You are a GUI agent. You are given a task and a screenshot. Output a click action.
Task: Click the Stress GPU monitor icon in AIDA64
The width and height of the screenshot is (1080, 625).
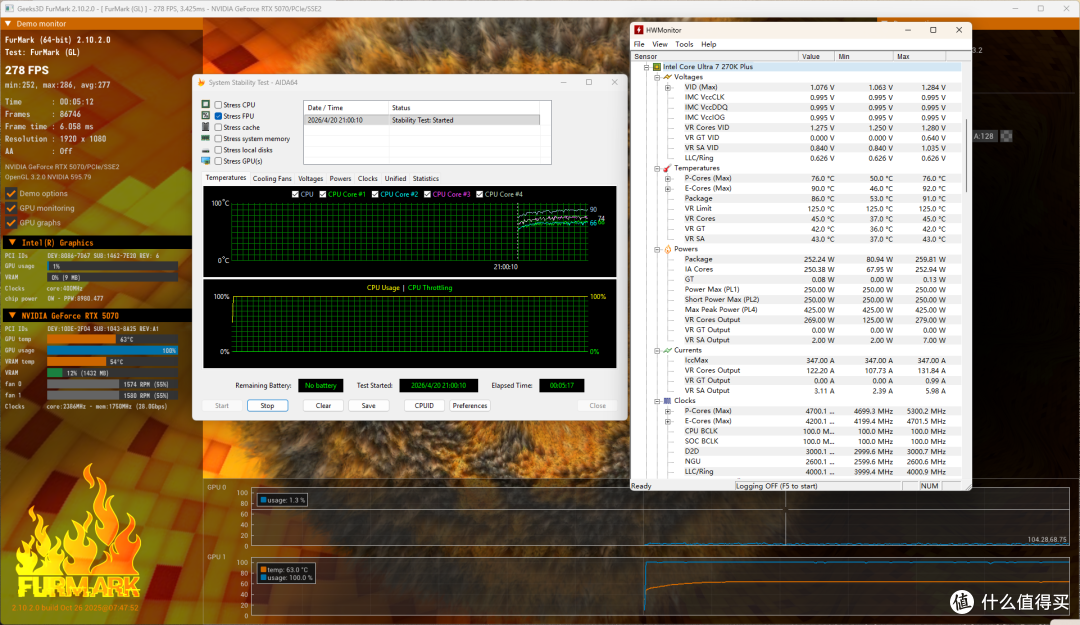(x=205, y=161)
